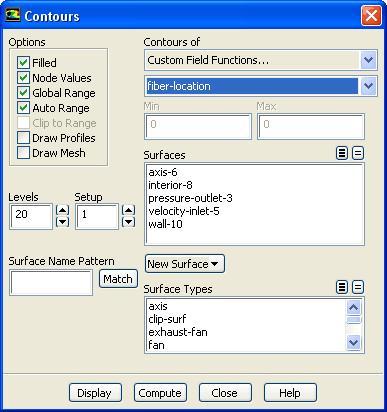
Task: Open Help for Contours dialog
Action: [290, 393]
